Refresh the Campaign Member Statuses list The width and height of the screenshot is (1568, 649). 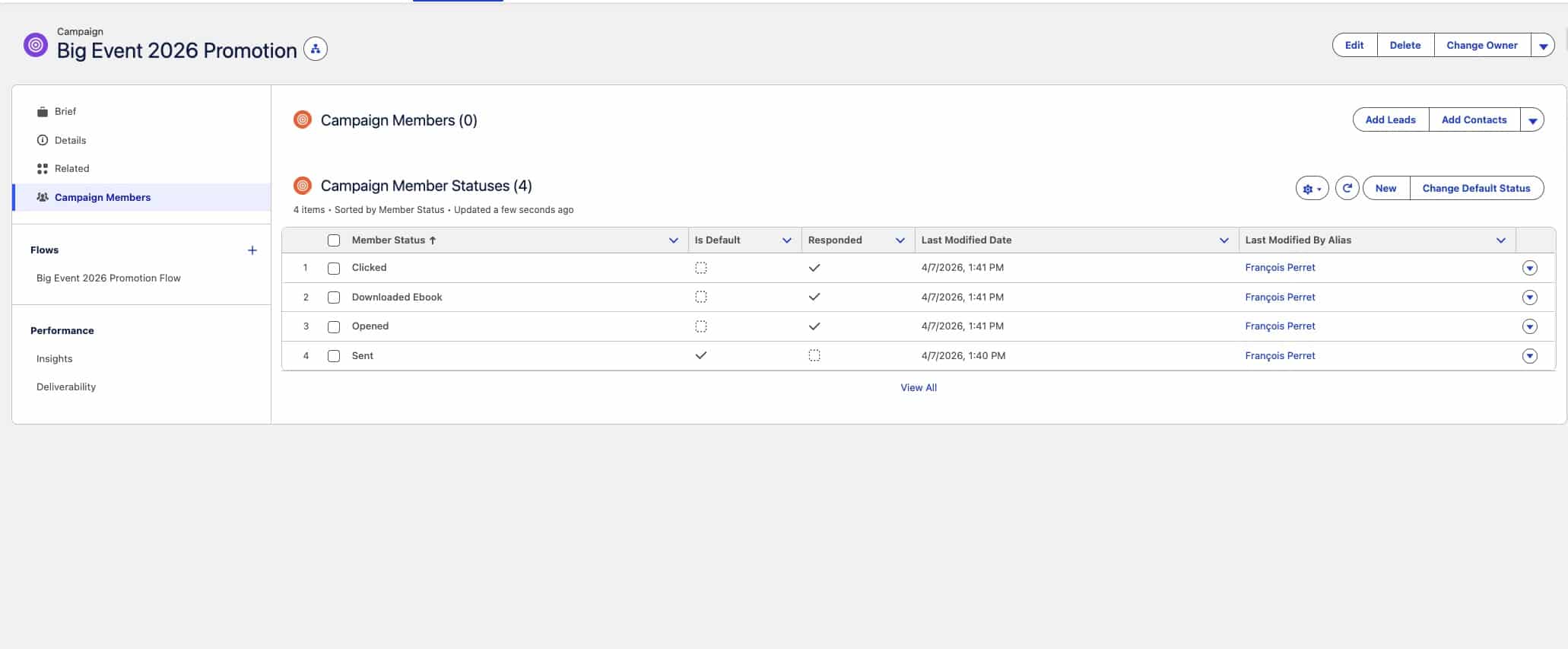1347,188
